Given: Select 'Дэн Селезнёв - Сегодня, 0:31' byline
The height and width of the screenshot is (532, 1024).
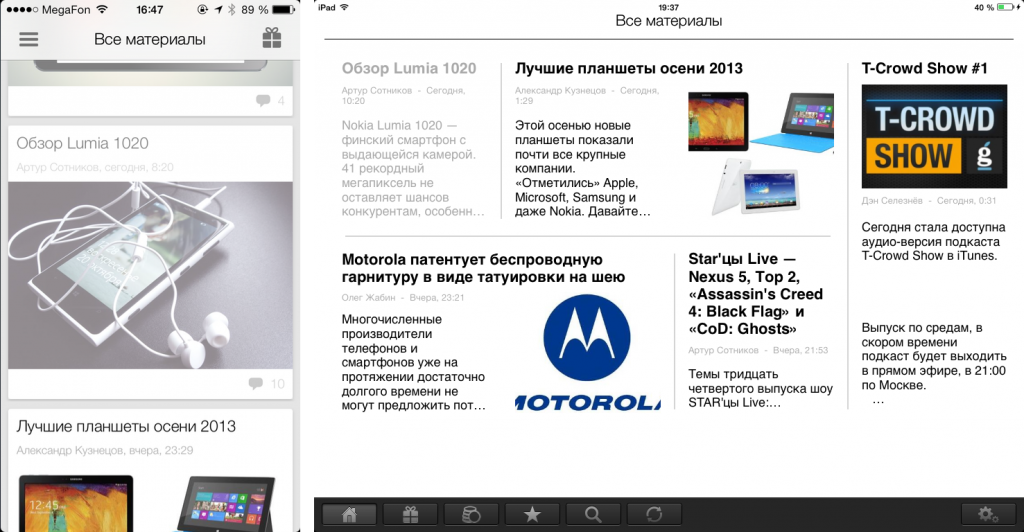Looking at the screenshot, I should pyautogui.click(x=929, y=201).
